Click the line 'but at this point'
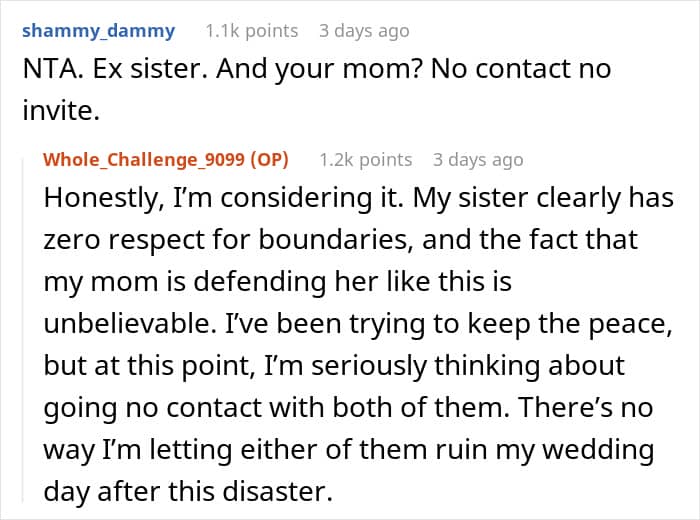This screenshot has height=520, width=700. 334,366
